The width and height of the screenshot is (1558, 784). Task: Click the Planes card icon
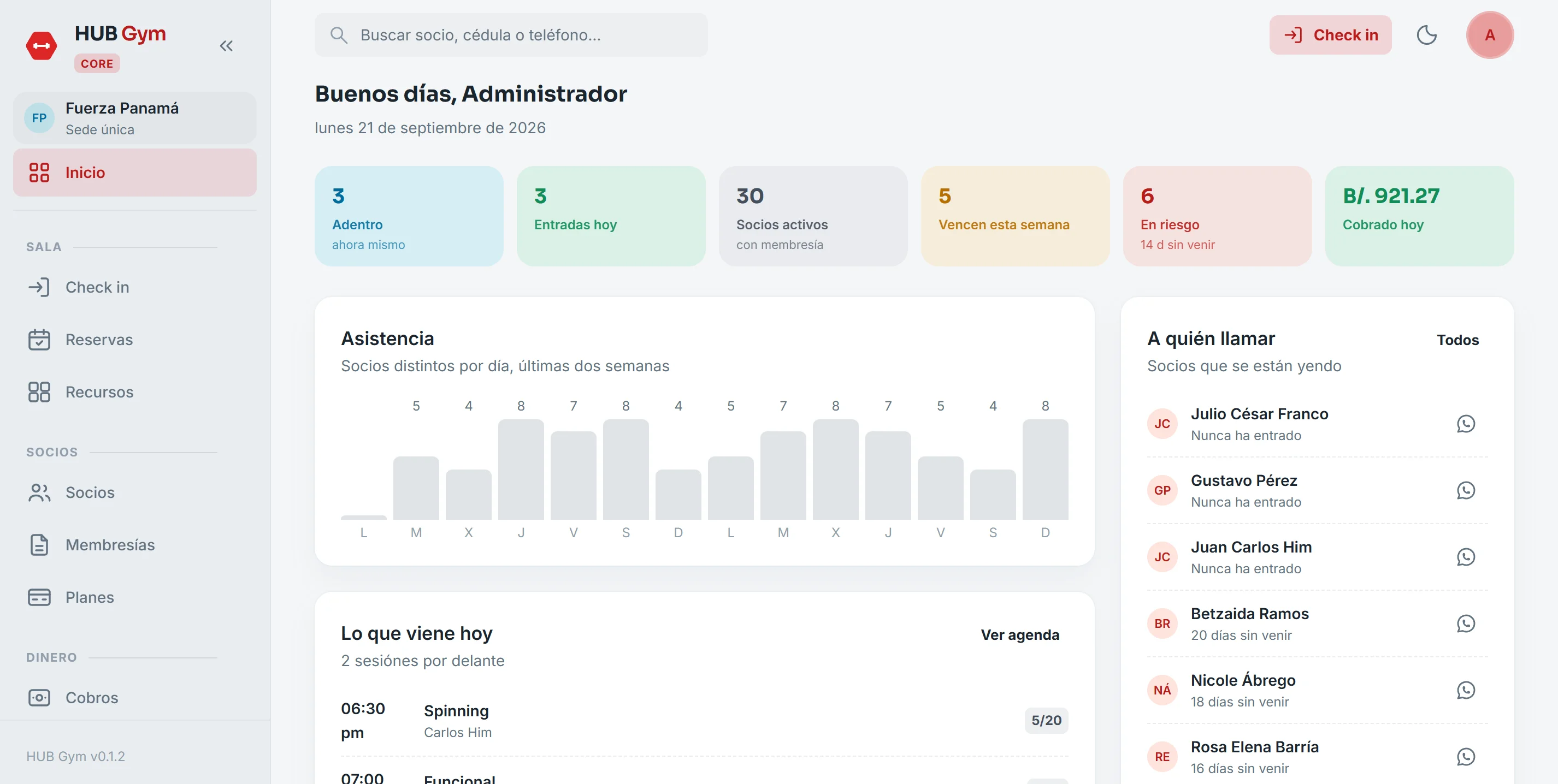(39, 597)
